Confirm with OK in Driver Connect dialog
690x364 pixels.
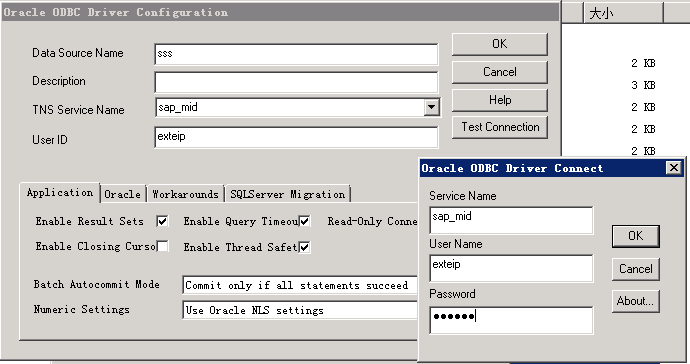[x=635, y=236]
